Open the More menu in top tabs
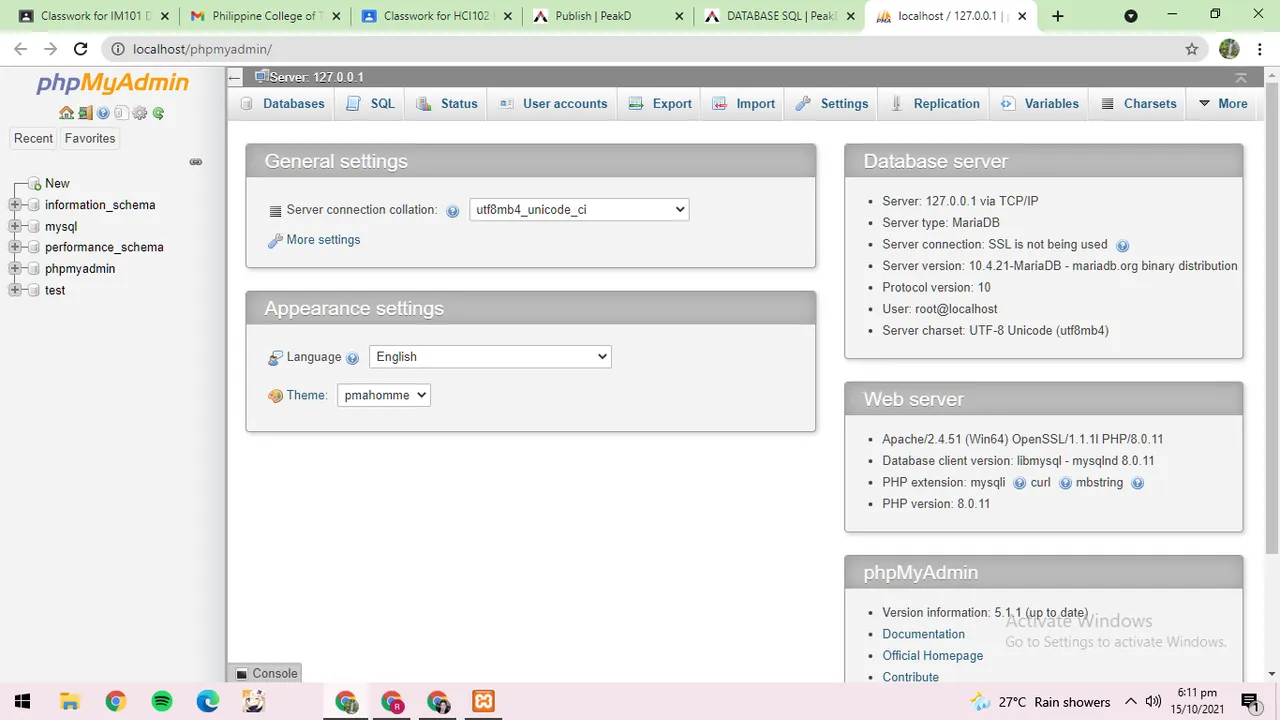This screenshot has height=720, width=1280. pos(1222,104)
